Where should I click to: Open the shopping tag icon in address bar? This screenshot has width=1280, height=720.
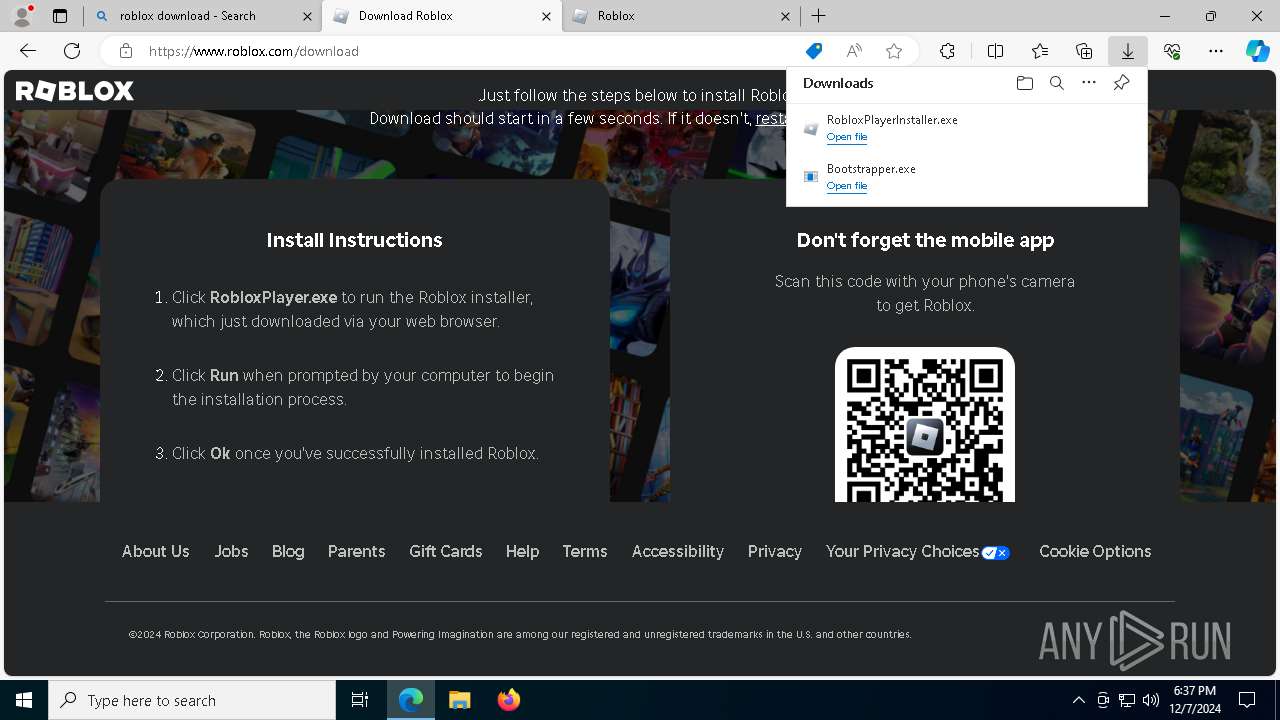click(x=814, y=51)
